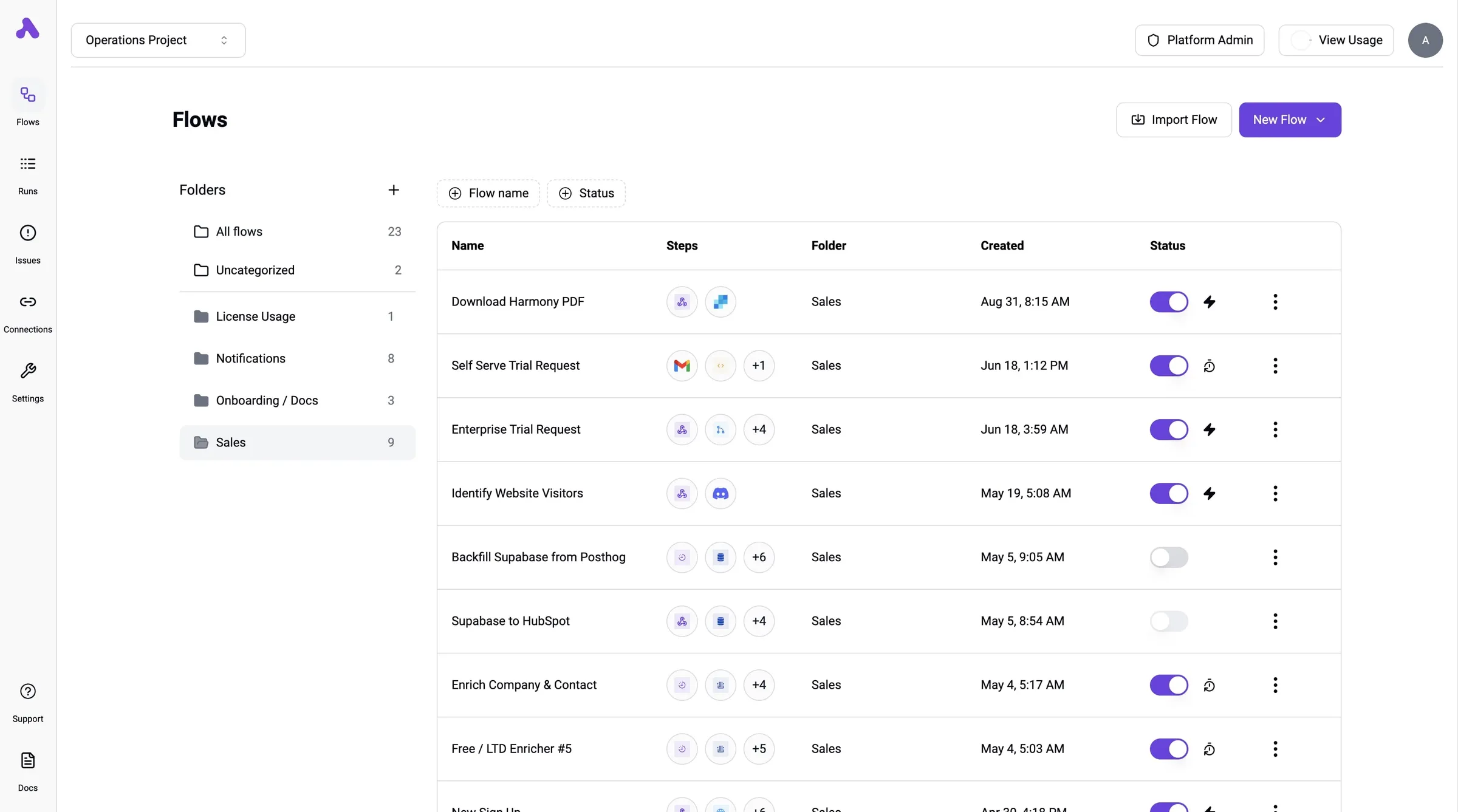Screen dimensions: 1458x812
Task: Open Settings from the sidebar
Action: pyautogui.click(x=27, y=382)
